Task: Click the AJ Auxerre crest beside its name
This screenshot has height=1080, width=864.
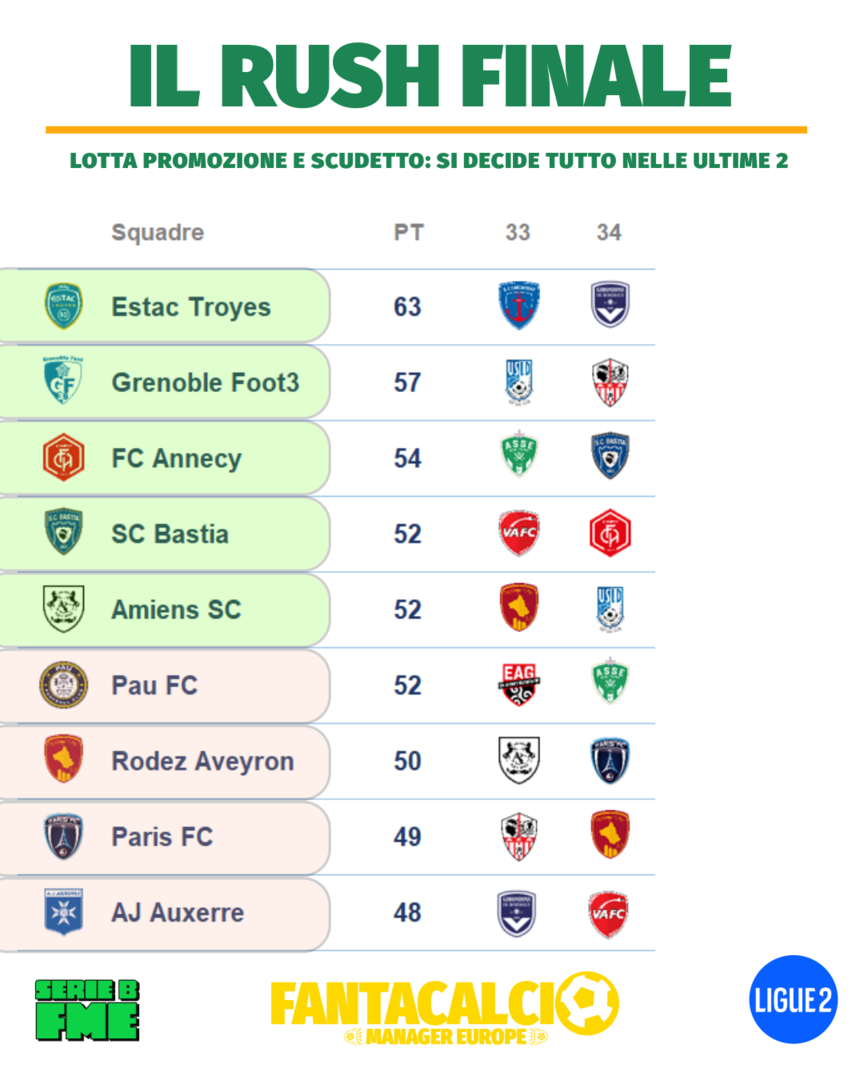Action: [63, 912]
